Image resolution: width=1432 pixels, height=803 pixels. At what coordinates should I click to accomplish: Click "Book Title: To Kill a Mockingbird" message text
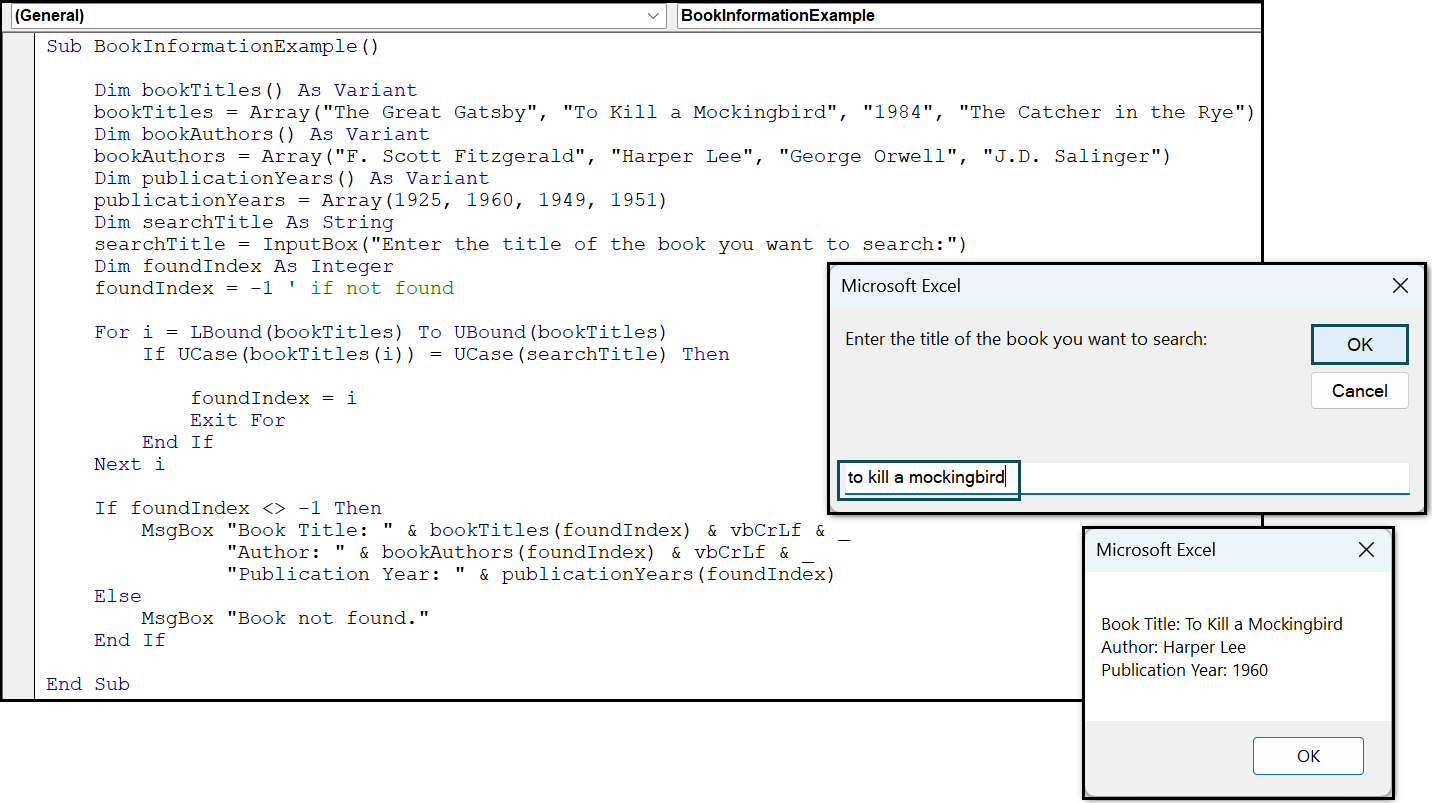click(x=1222, y=624)
